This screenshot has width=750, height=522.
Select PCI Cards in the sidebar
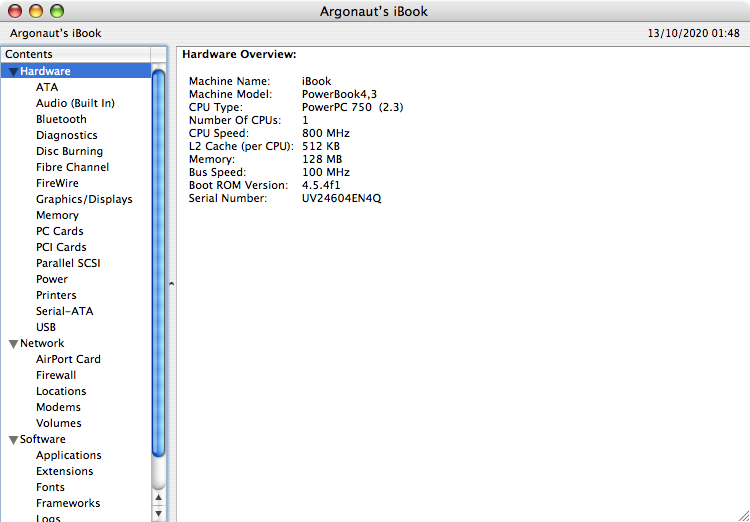(61, 247)
